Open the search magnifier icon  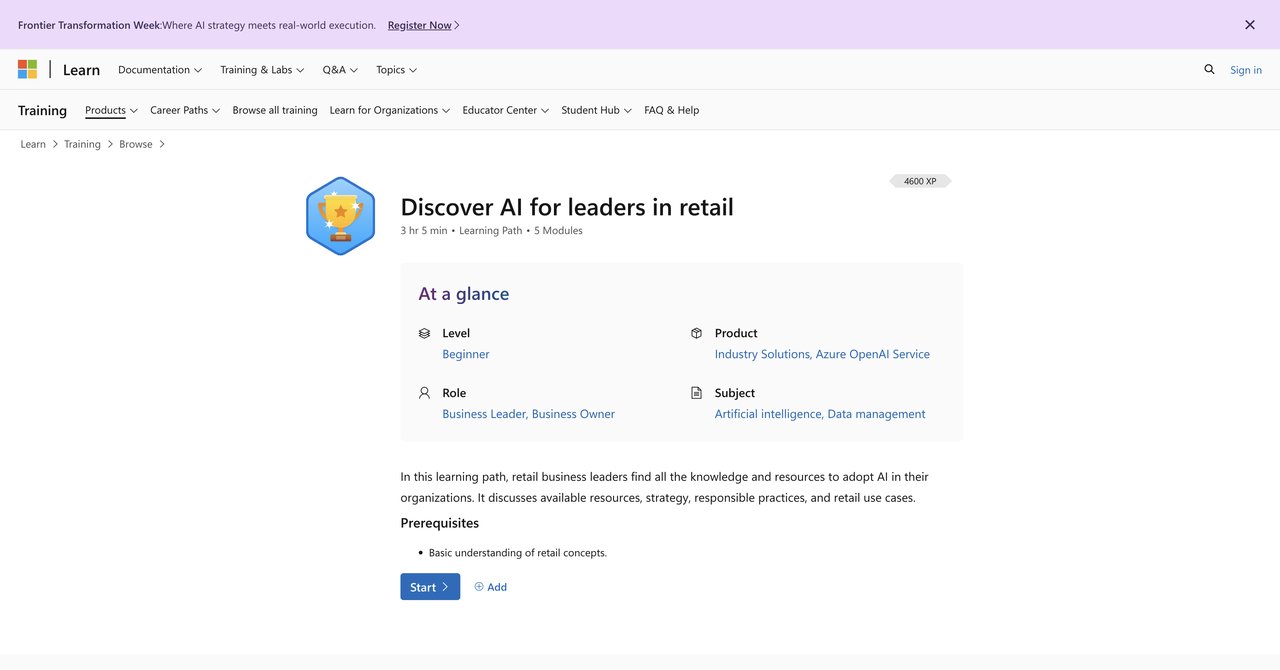pyautogui.click(x=1209, y=69)
